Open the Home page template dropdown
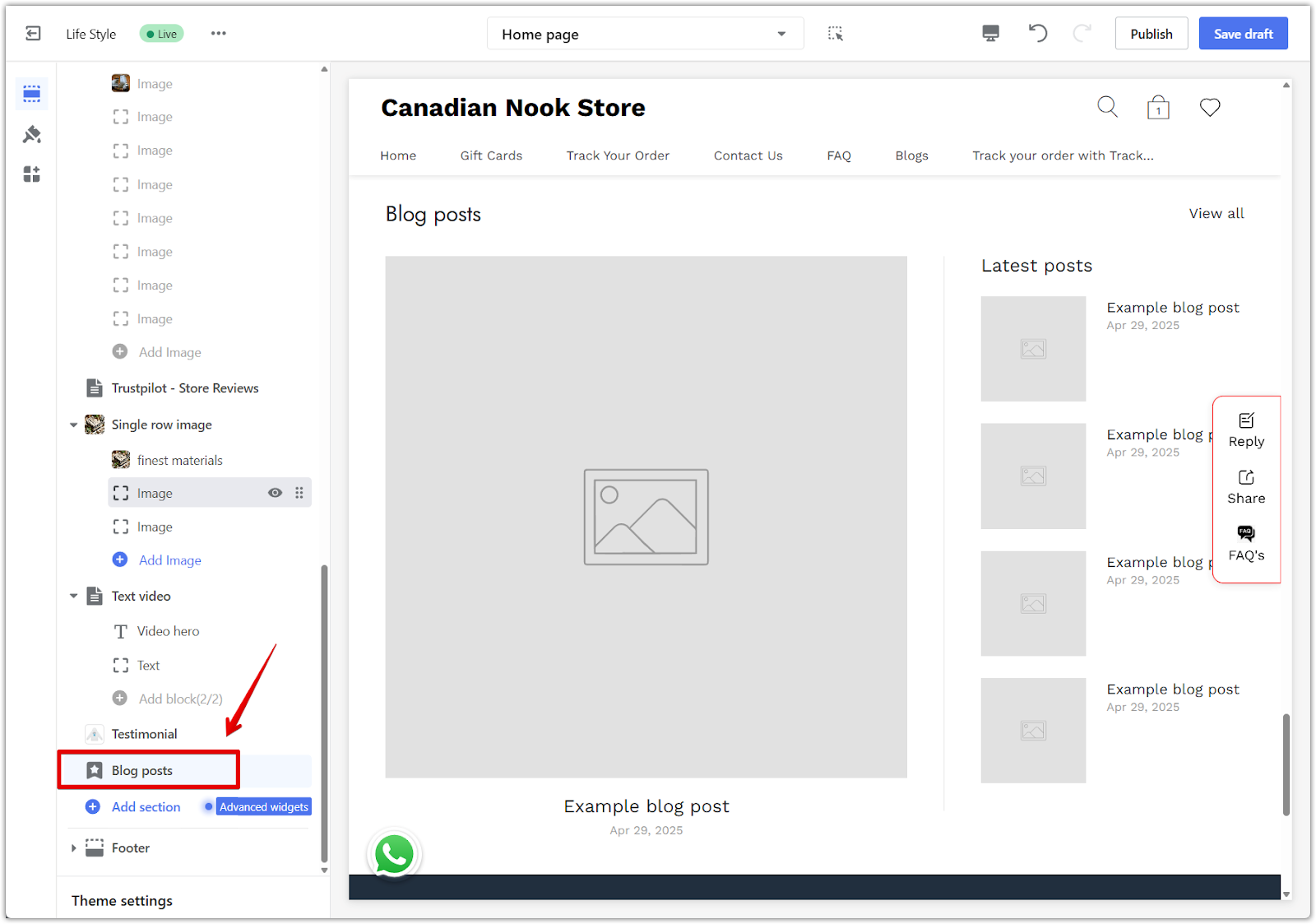 (645, 34)
